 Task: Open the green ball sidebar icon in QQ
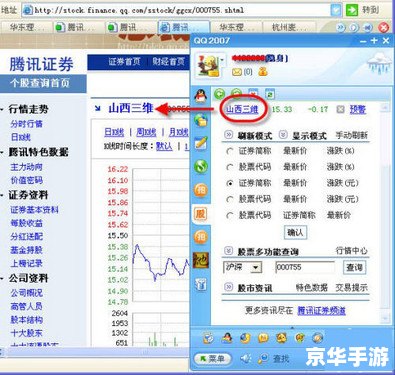pos(201,166)
